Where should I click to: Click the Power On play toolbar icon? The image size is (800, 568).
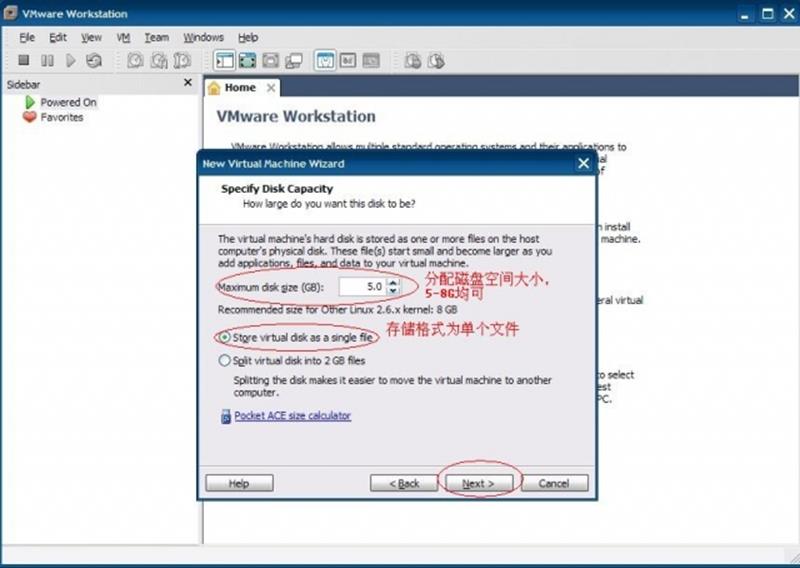click(70, 61)
